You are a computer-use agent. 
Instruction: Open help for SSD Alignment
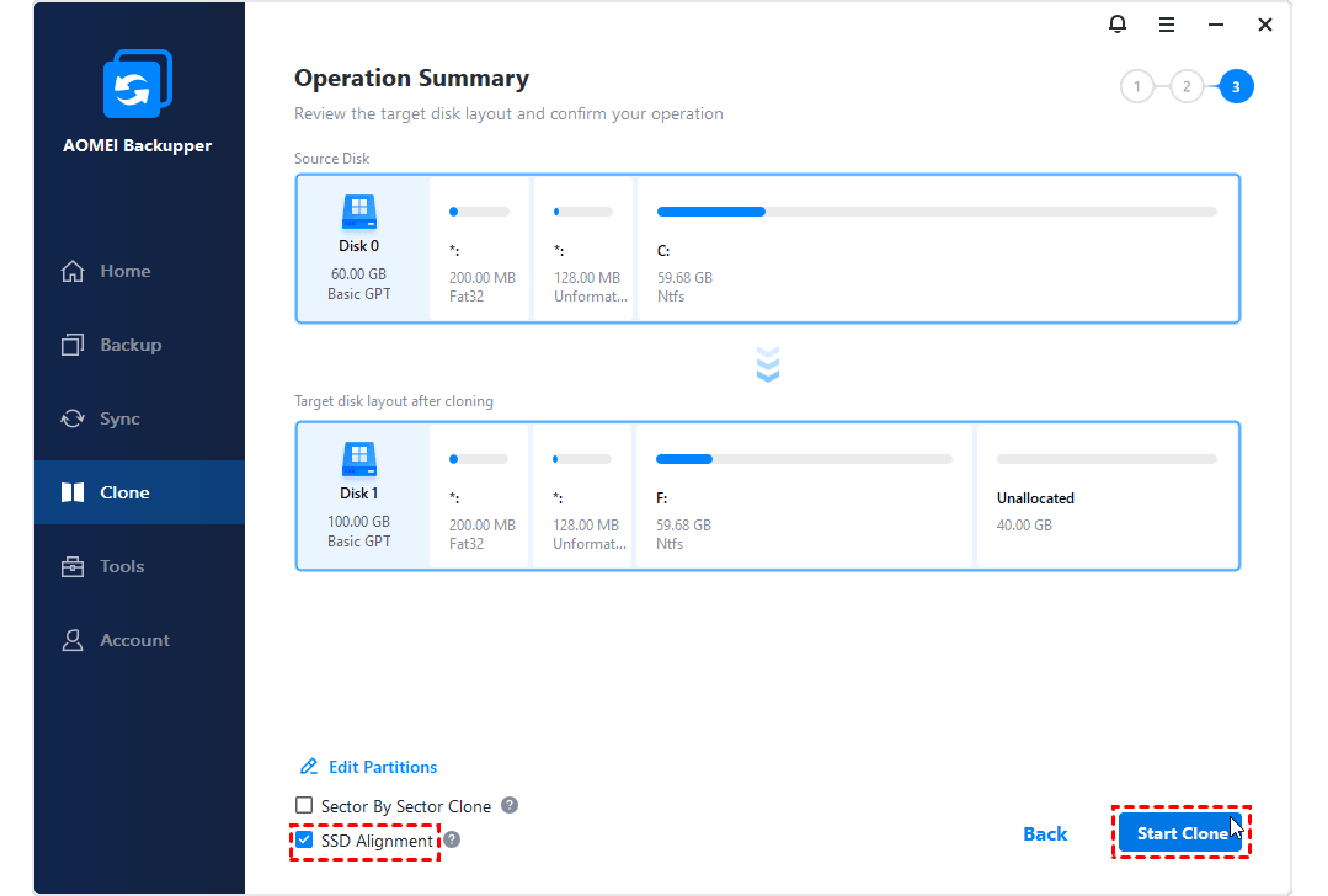point(452,840)
